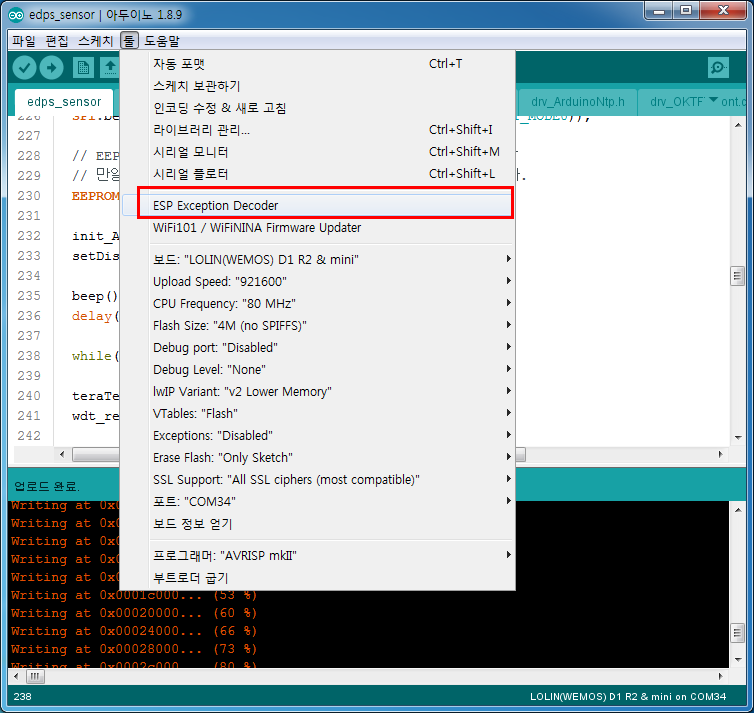The height and width of the screenshot is (713, 754).
Task: Click 보드 정보 얻기
Action: (318, 524)
